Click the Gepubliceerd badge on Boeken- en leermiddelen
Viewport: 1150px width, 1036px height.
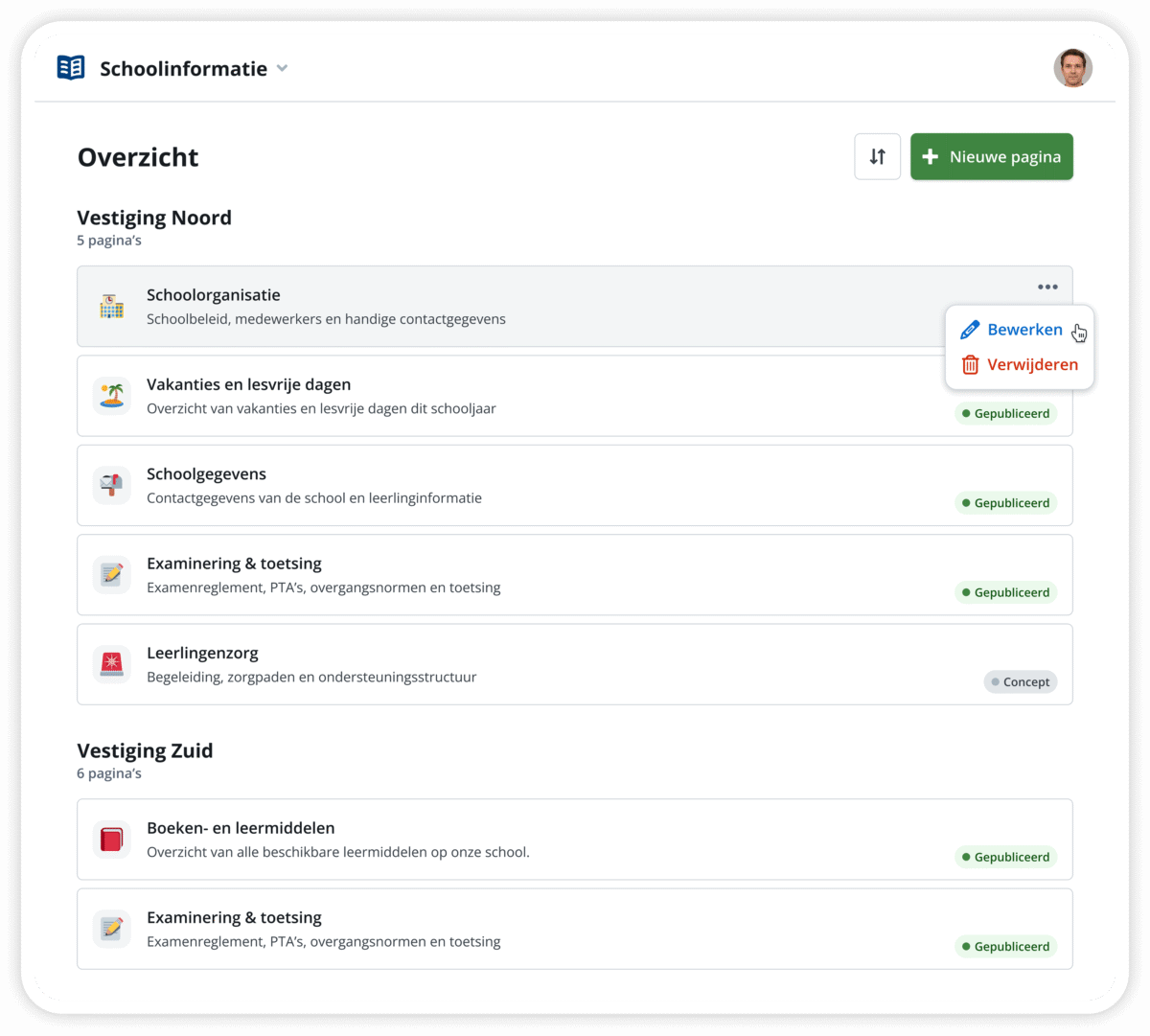point(1005,858)
